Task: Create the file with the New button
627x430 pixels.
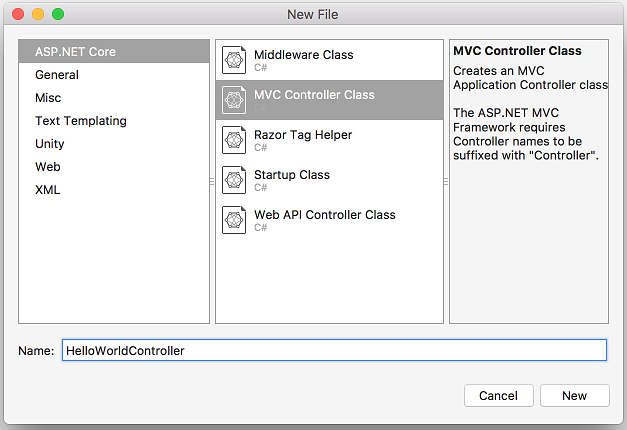Action: pos(575,396)
